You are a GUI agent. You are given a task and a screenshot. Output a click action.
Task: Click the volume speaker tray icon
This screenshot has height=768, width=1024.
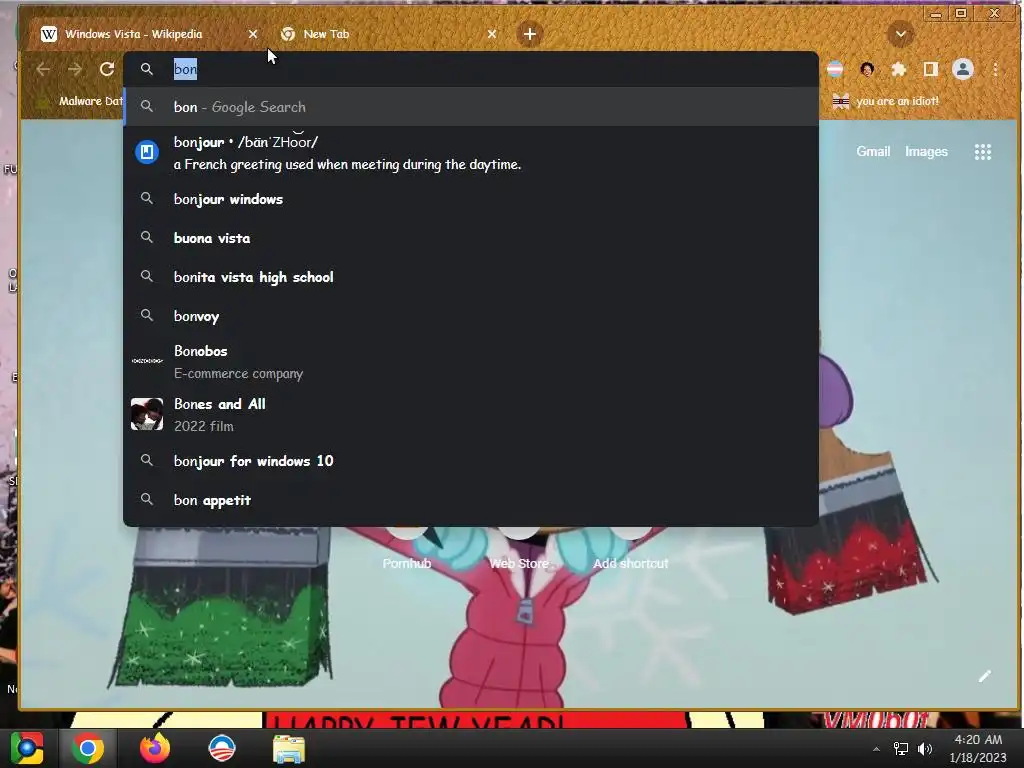pos(925,749)
